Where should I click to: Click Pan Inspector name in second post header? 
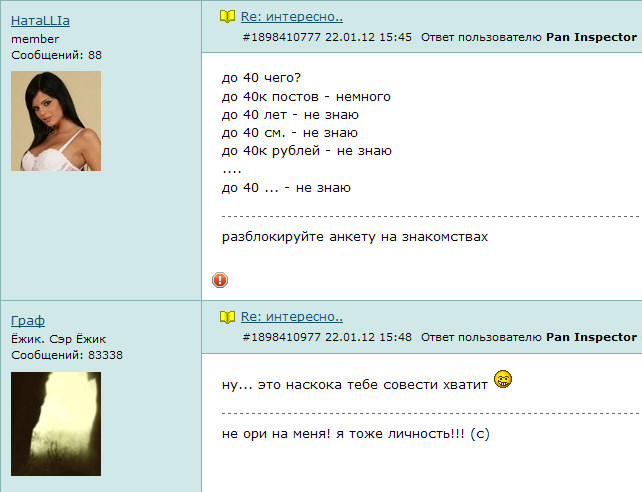pyautogui.click(x=591, y=337)
